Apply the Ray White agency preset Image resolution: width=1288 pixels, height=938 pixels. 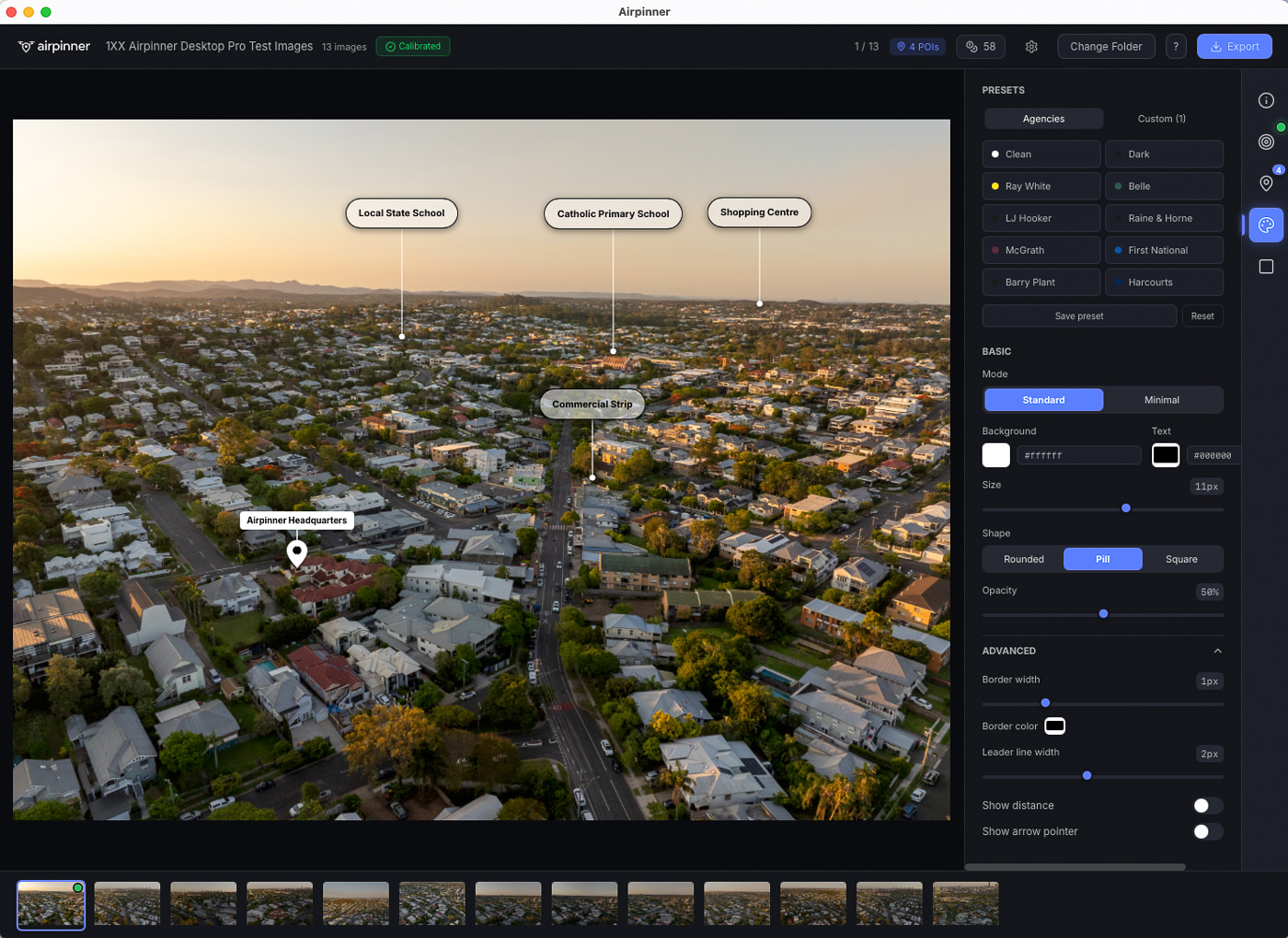[x=1041, y=186]
